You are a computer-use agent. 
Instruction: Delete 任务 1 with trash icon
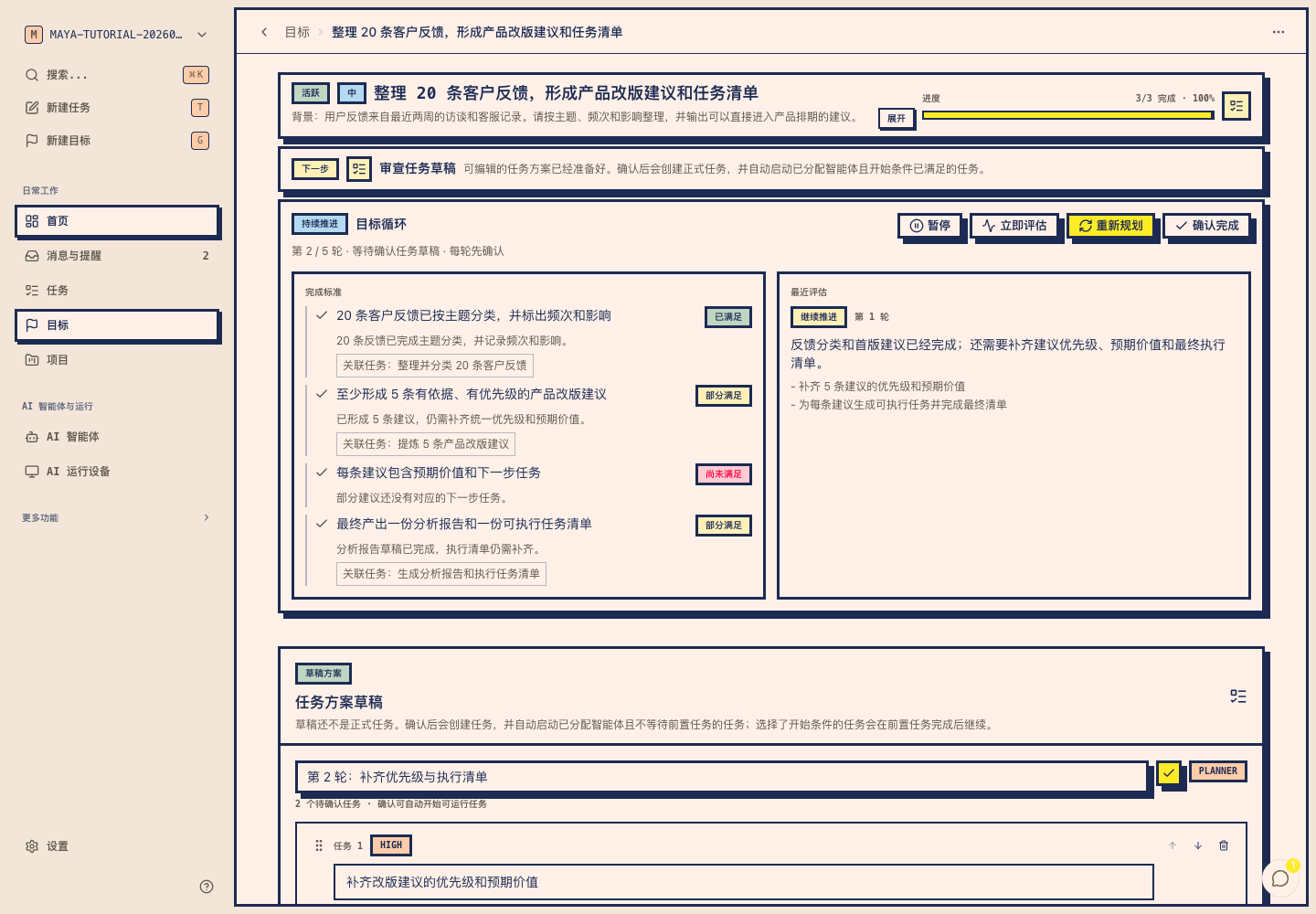pos(1224,846)
